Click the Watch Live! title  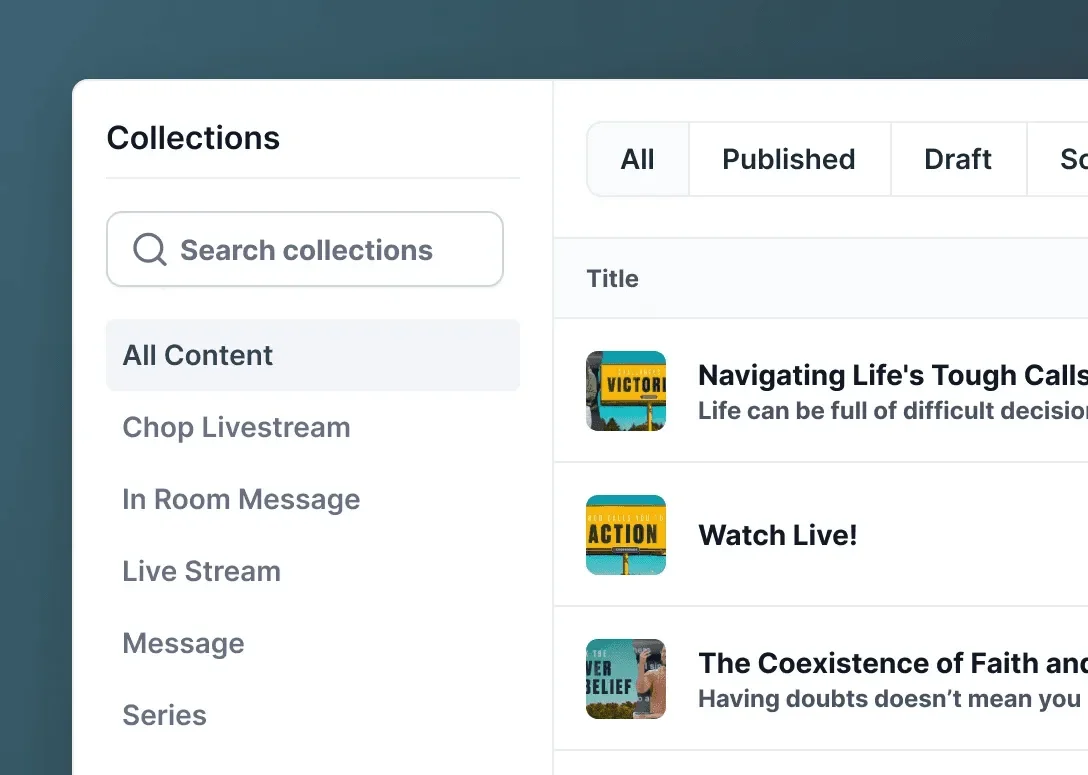coord(778,535)
